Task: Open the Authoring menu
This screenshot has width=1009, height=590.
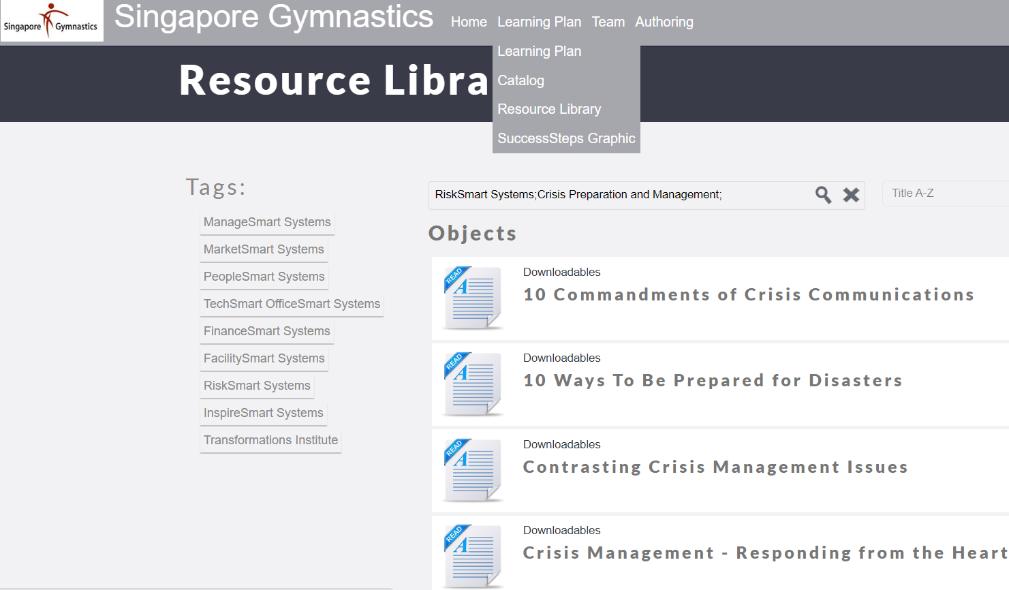Action: 664,22
